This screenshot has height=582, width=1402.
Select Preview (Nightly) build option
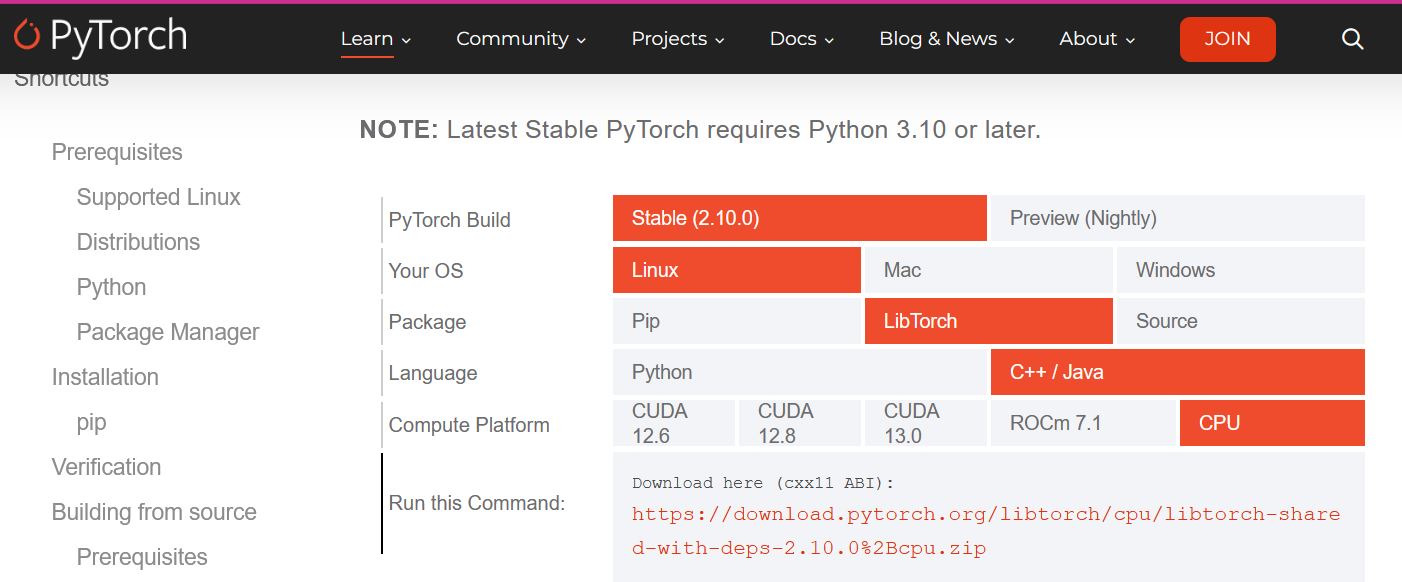coord(1176,218)
